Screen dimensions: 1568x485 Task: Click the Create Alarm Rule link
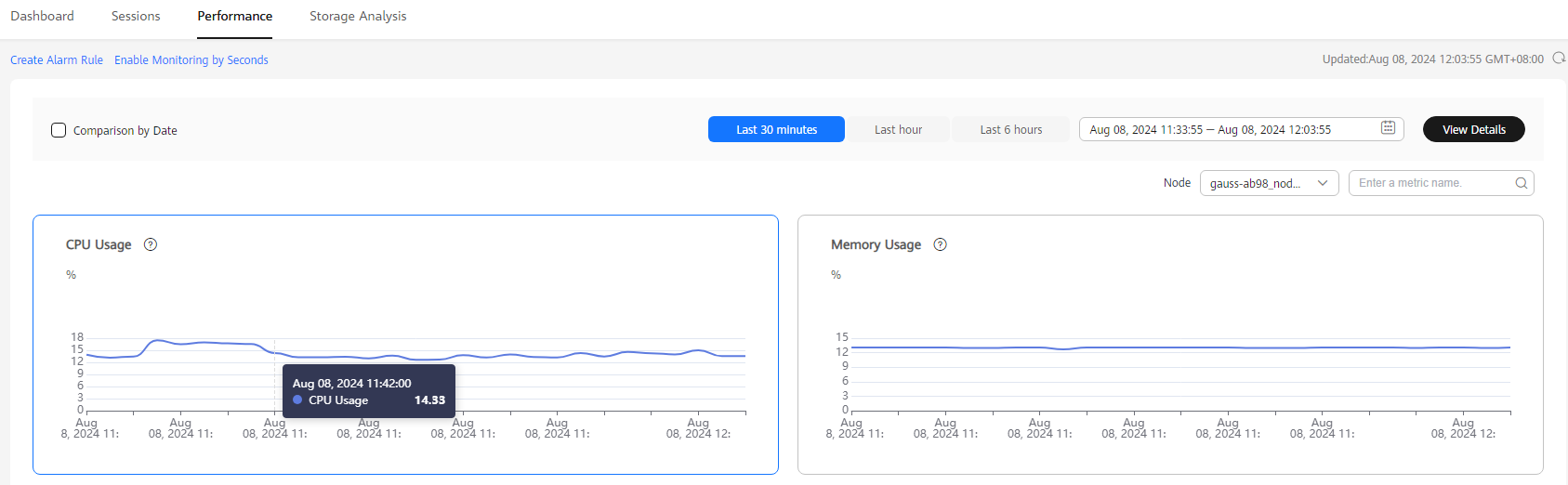57,59
